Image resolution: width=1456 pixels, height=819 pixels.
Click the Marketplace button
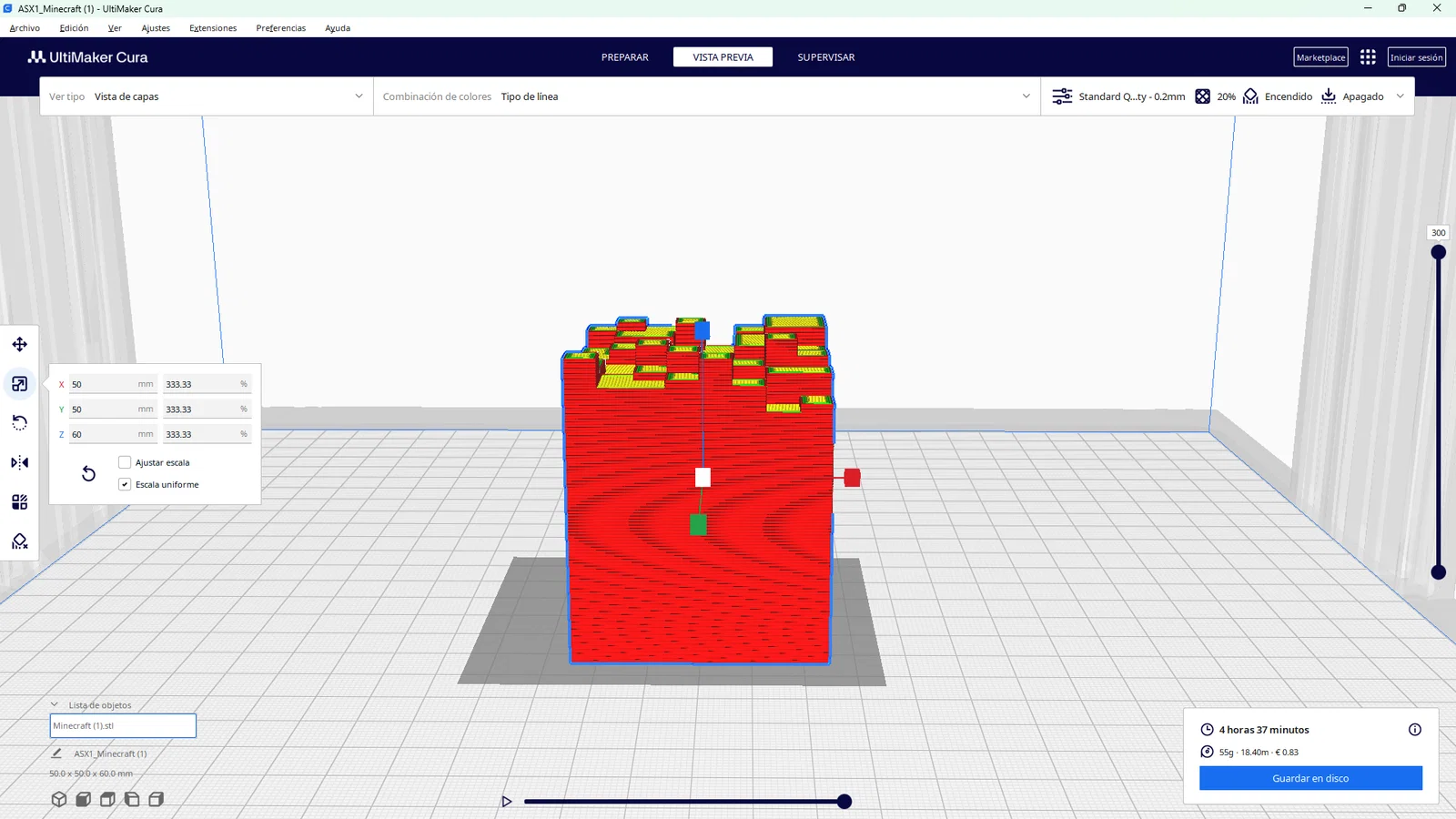click(1320, 57)
